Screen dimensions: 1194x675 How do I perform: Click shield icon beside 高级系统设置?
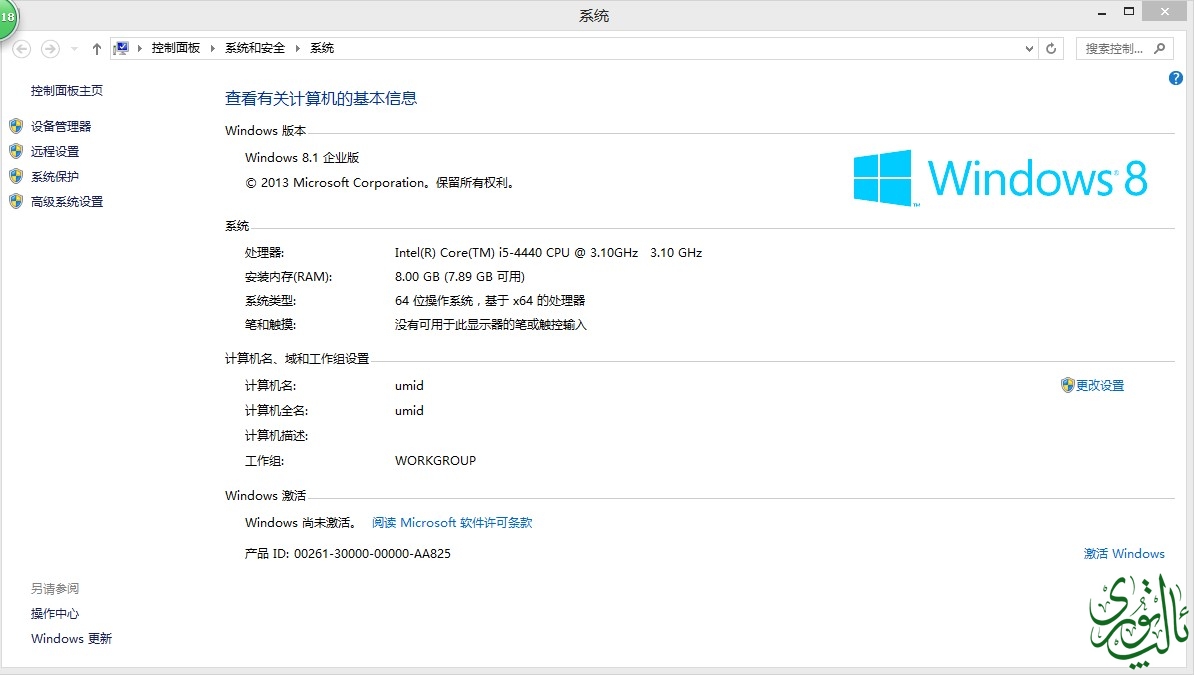[16, 201]
